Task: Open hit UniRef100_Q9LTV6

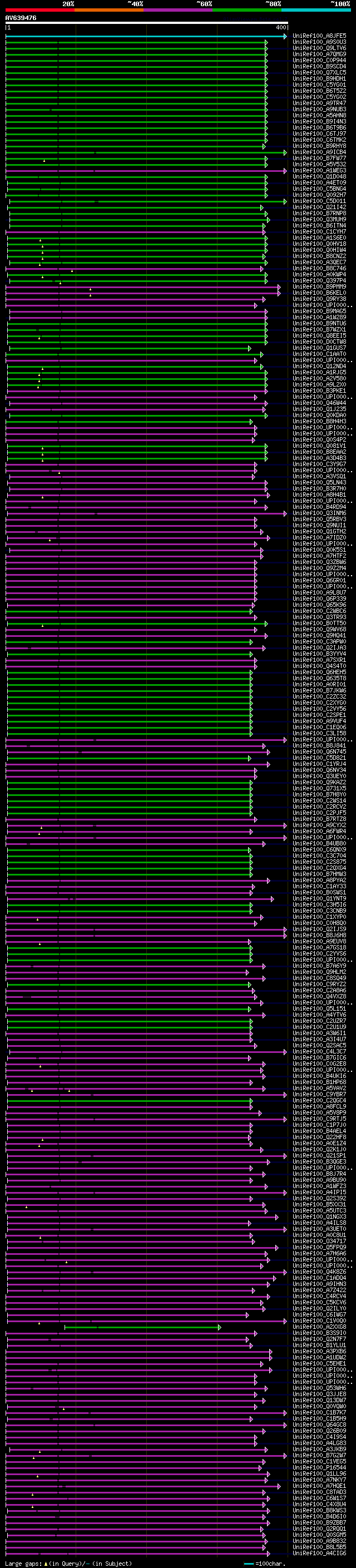Action: [x=319, y=49]
